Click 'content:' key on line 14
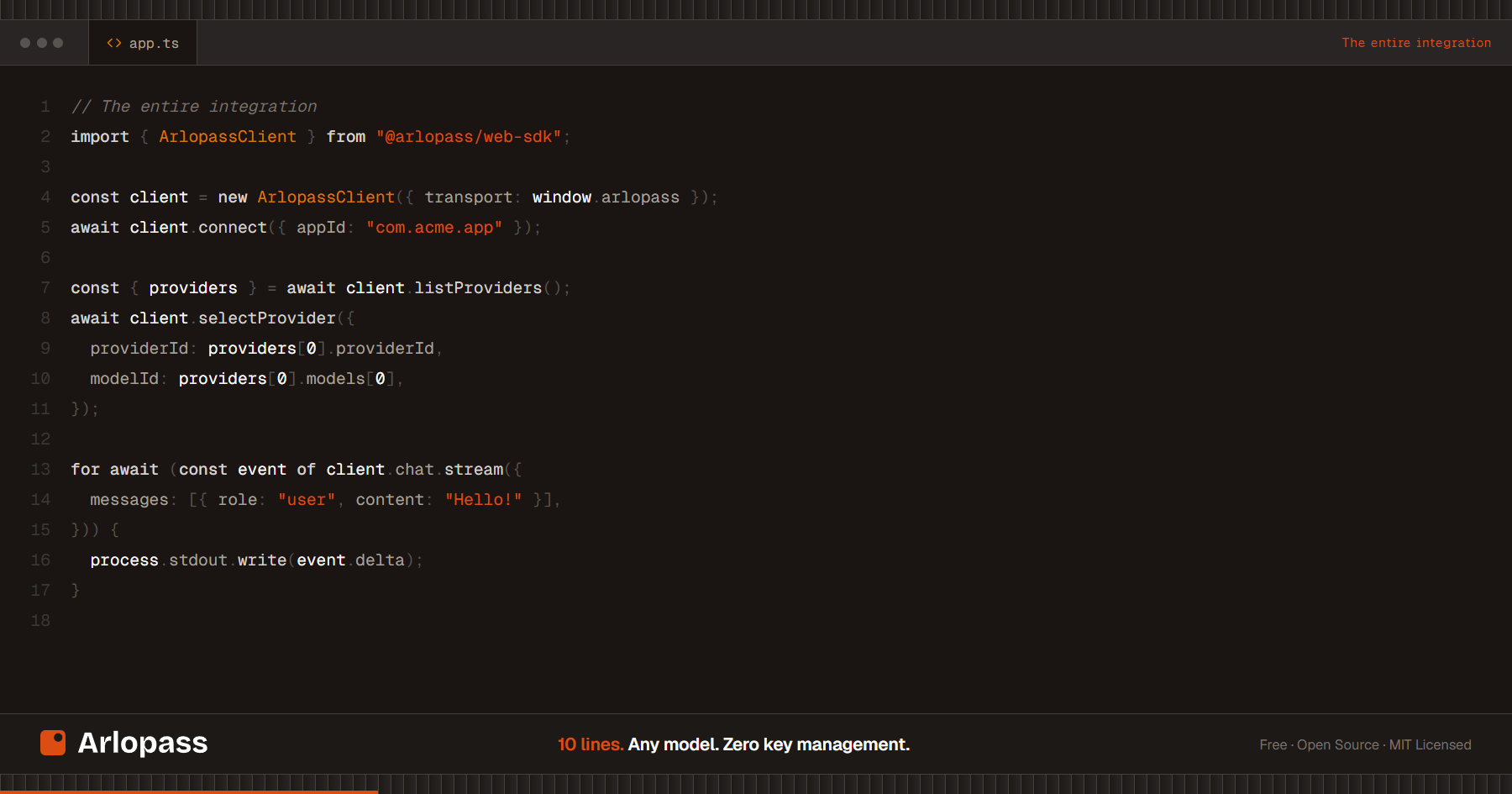 (x=395, y=500)
